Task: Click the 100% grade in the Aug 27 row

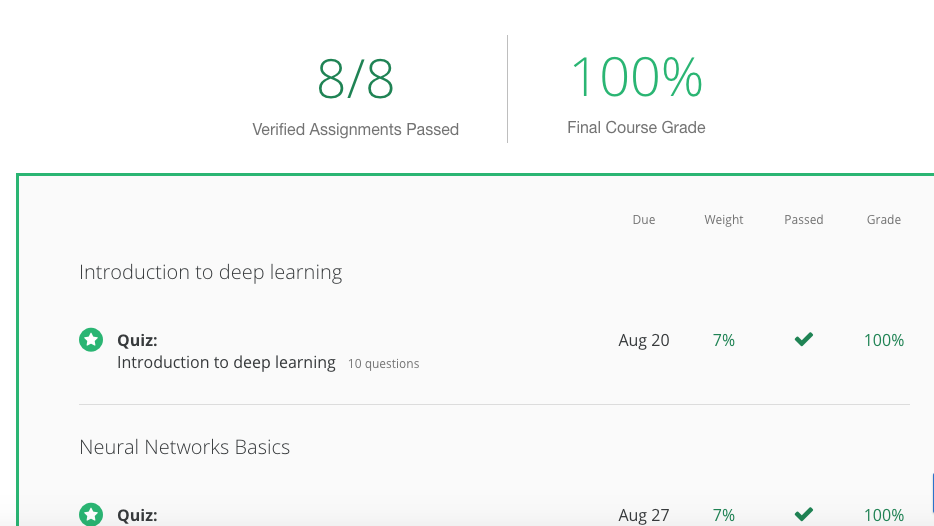Action: tap(884, 515)
